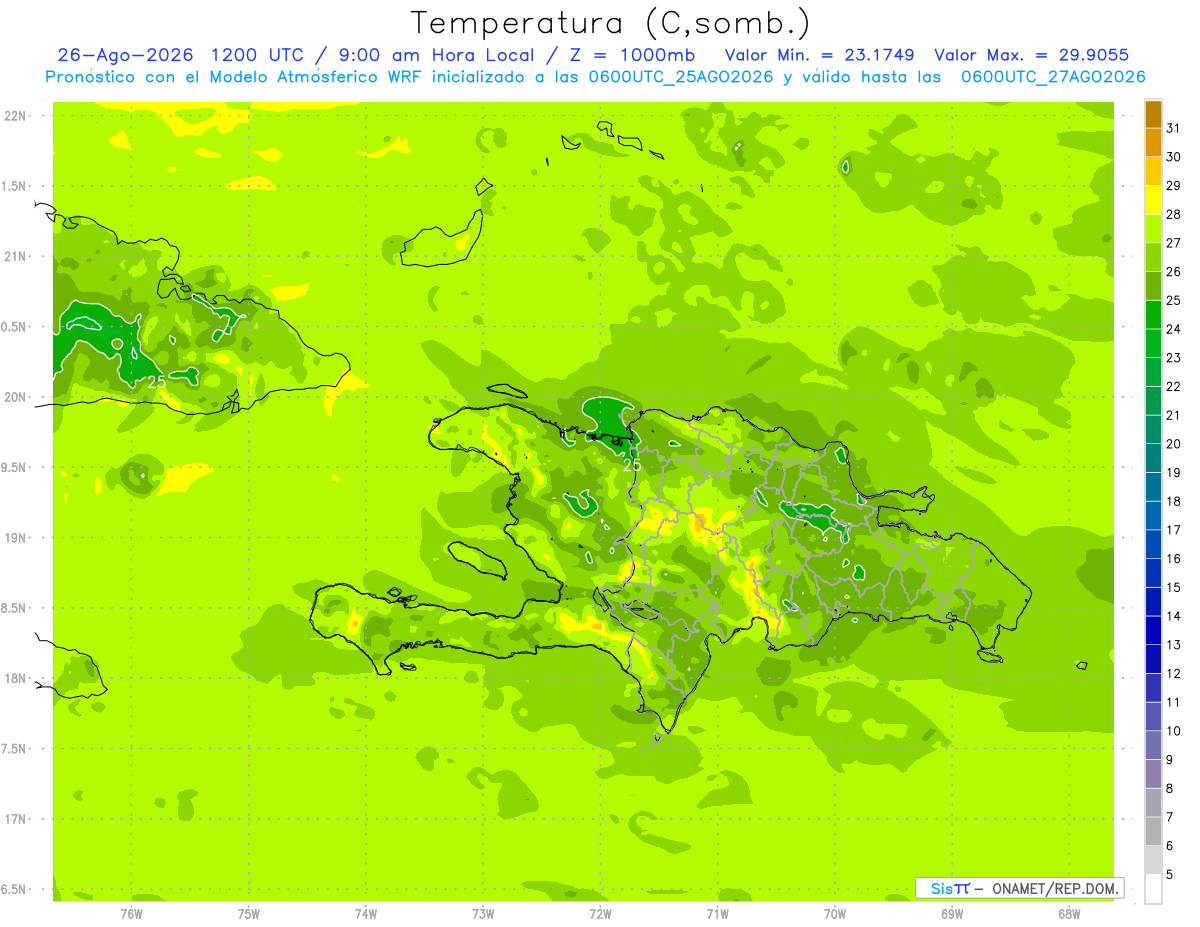The image size is (1200, 927).
Task: Click the "18N" latitude label
Action: tap(16, 679)
